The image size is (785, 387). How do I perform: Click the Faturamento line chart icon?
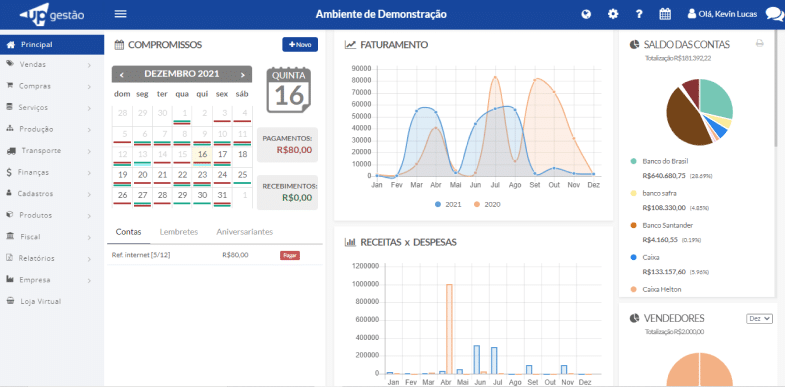click(x=350, y=45)
